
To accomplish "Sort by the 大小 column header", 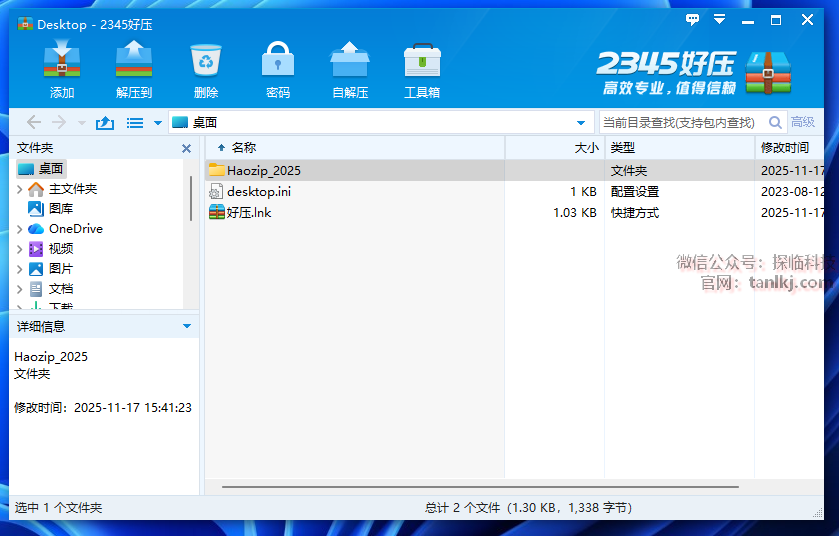I will point(555,148).
